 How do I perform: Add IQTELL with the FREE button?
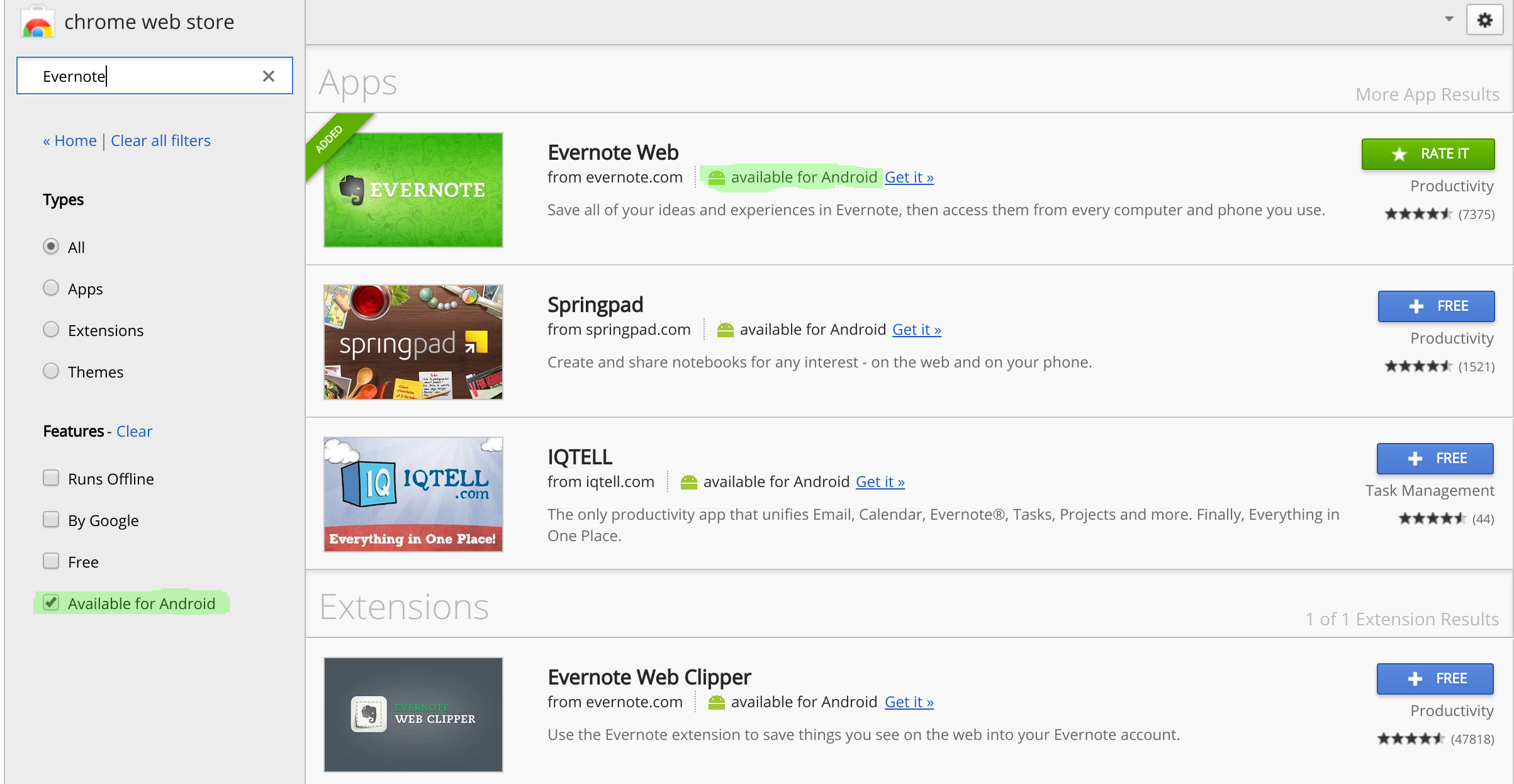click(x=1435, y=459)
